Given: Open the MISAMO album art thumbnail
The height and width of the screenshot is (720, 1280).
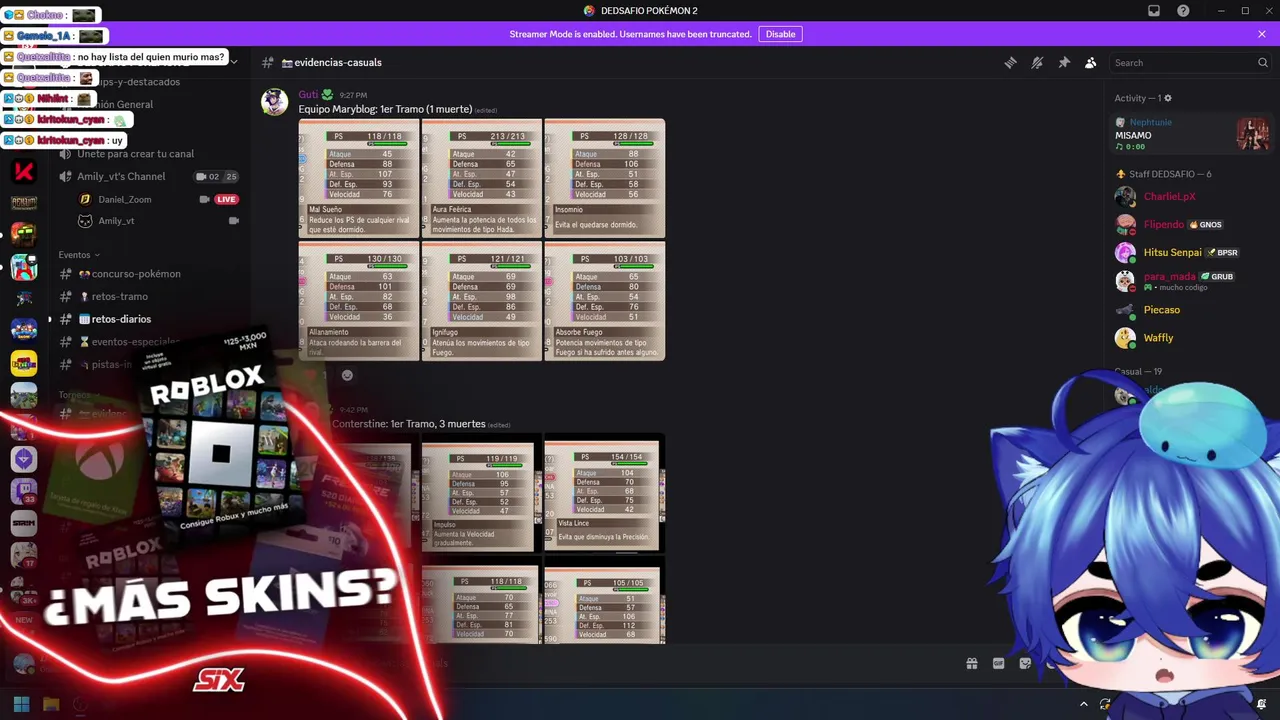Looking at the screenshot, I should tap(1253, 134).
